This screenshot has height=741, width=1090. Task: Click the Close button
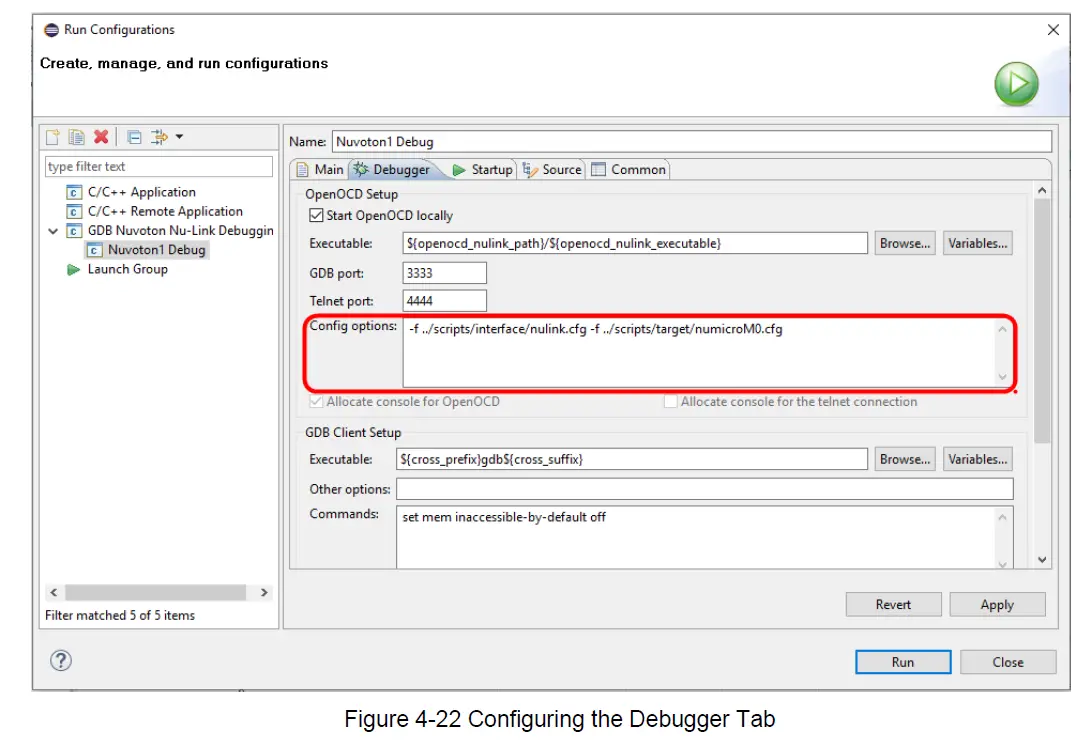(1008, 662)
